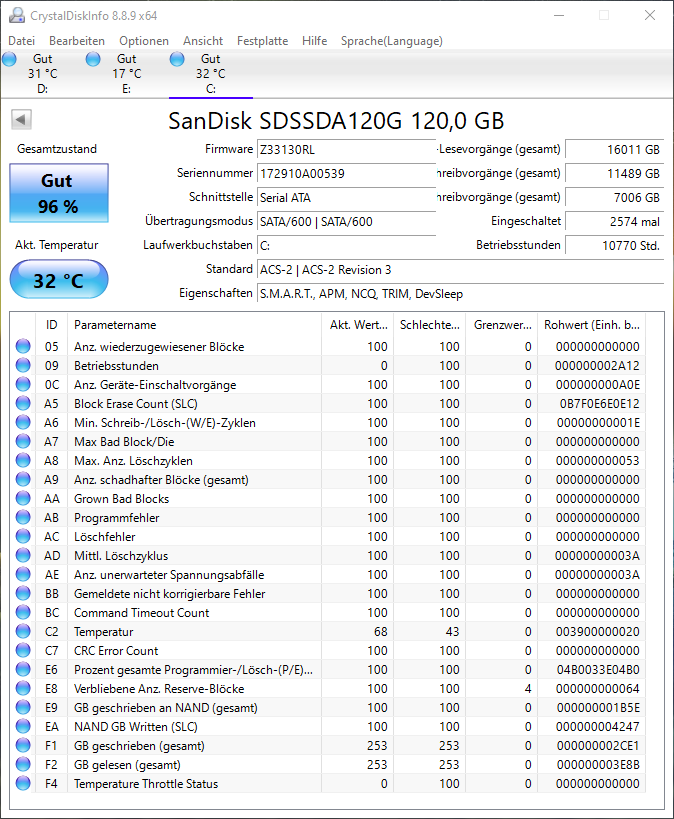Open the Festplatte menu
The height and width of the screenshot is (819, 674).
(x=259, y=41)
